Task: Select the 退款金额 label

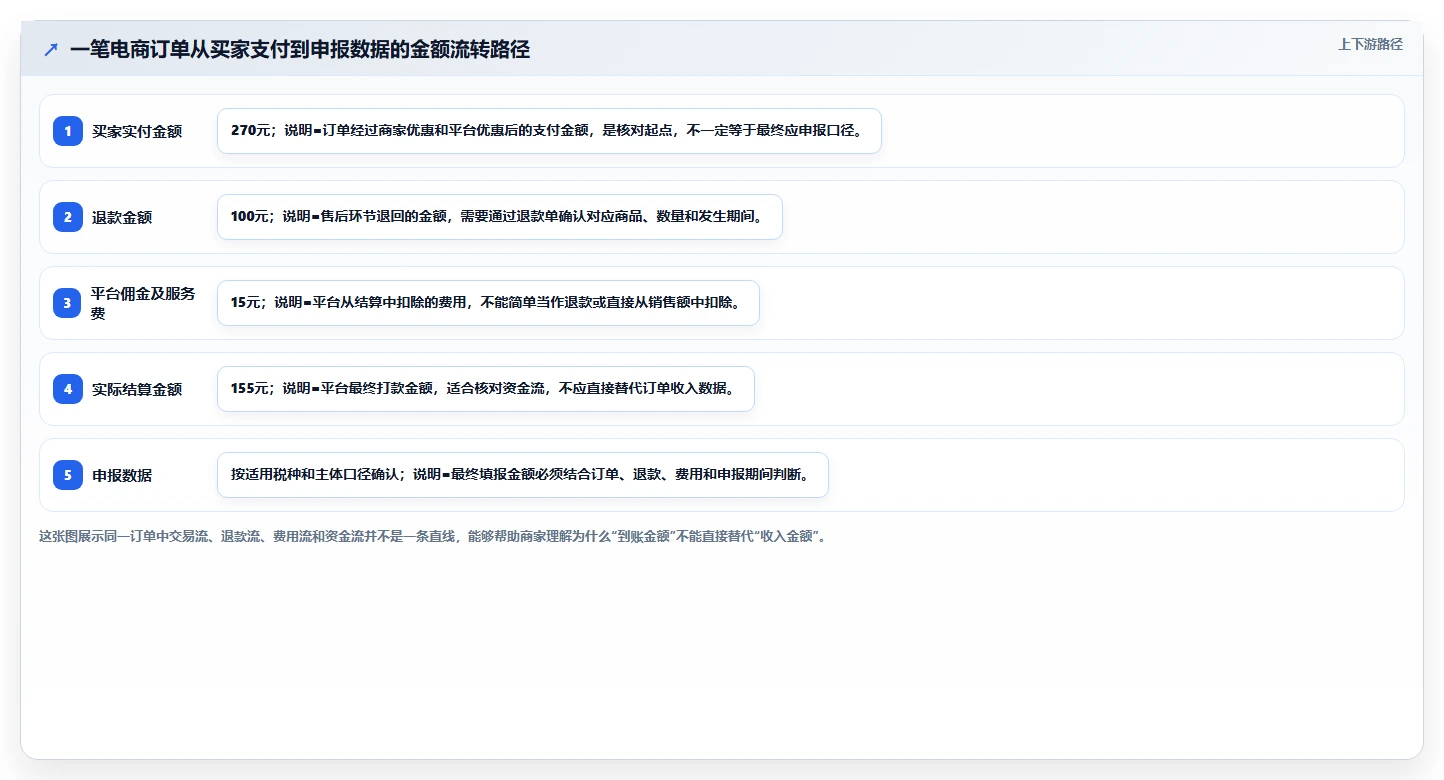Action: (122, 217)
